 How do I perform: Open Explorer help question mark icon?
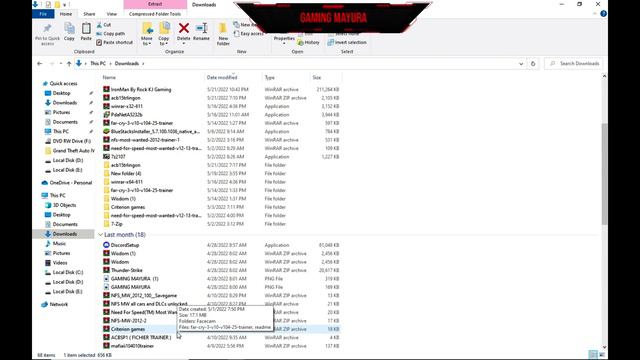pyautogui.click(x=603, y=13)
